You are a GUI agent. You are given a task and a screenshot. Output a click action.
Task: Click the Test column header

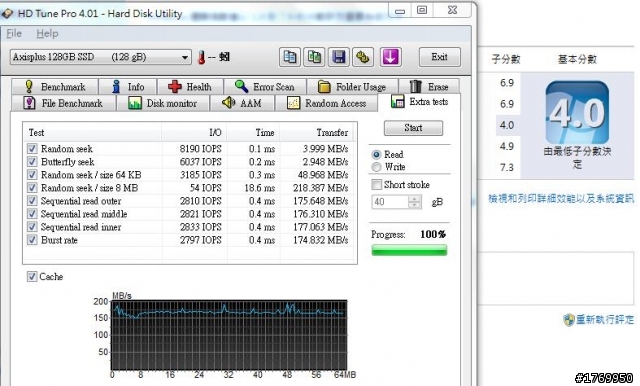pyautogui.click(x=92, y=133)
